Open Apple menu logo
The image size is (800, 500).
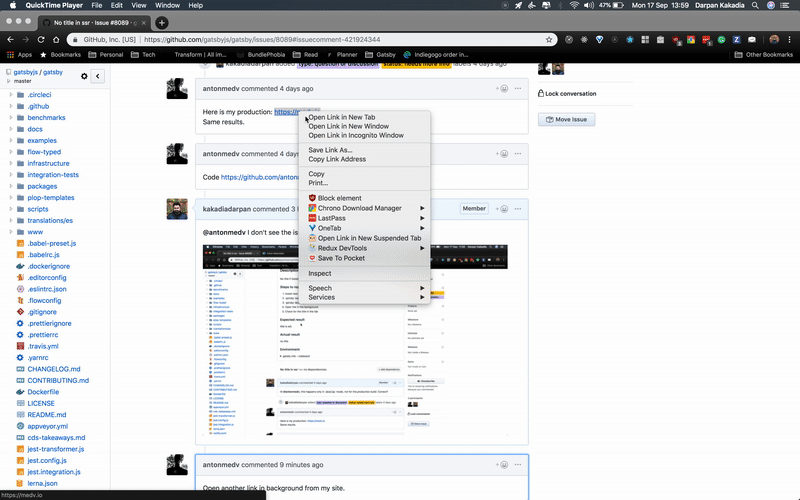click(13, 6)
